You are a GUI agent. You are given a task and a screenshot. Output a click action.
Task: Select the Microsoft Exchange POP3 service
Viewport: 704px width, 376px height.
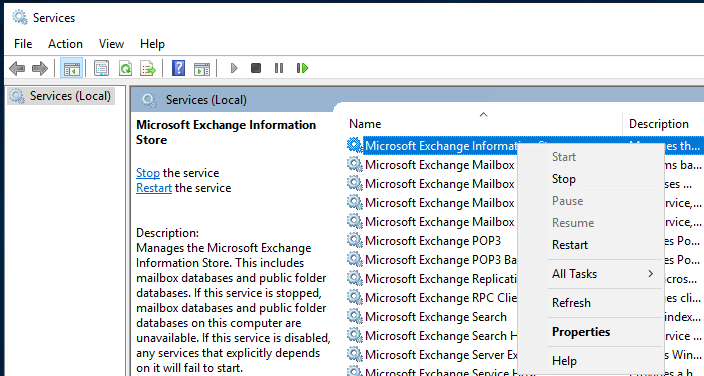pos(433,241)
